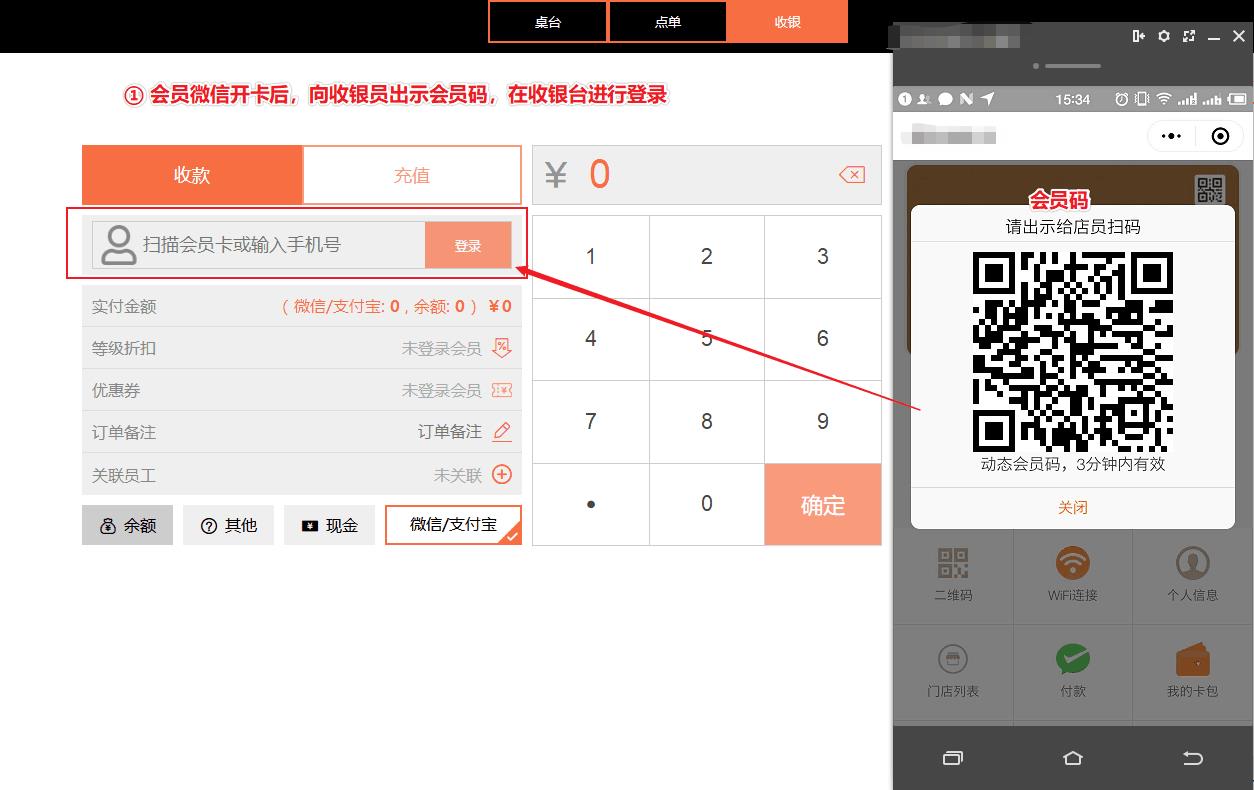Screen dimensions: 1254x790
Task: Click 未登录会员 in 优惠券 row
Action: (x=441, y=390)
